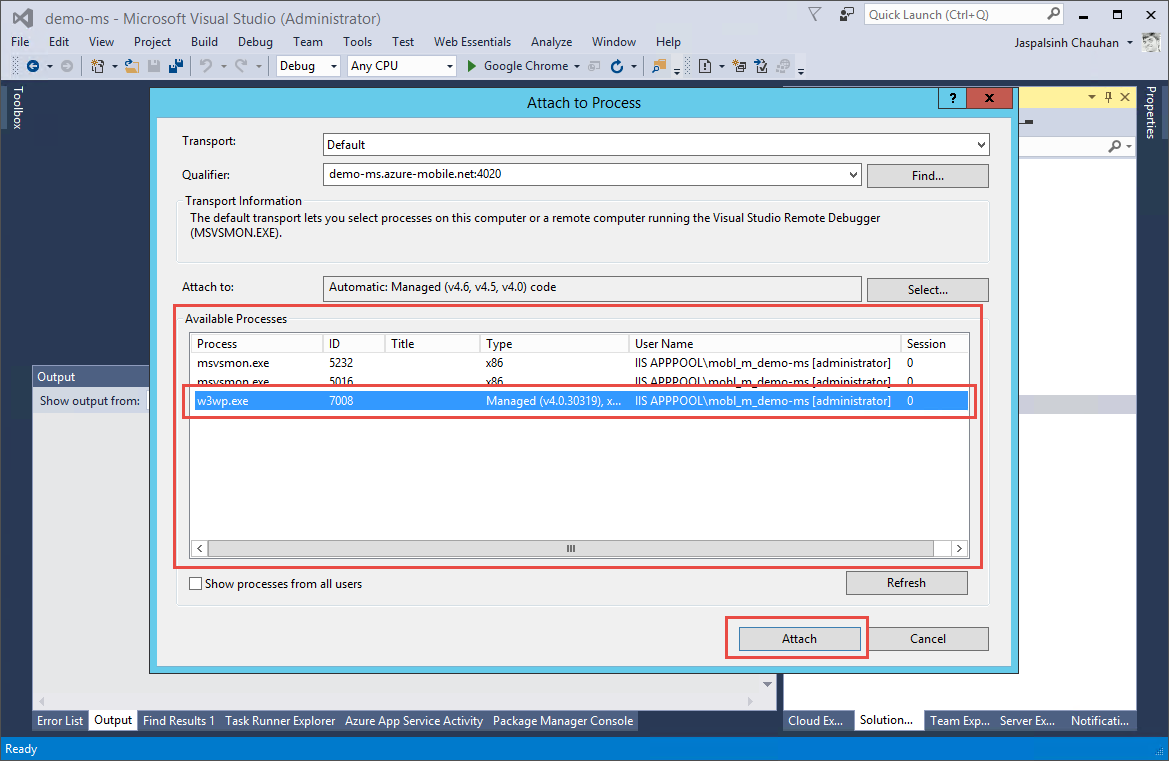1169x761 pixels.
Task: Click the Quick Launch search magnifier icon
Action: tap(1053, 14)
